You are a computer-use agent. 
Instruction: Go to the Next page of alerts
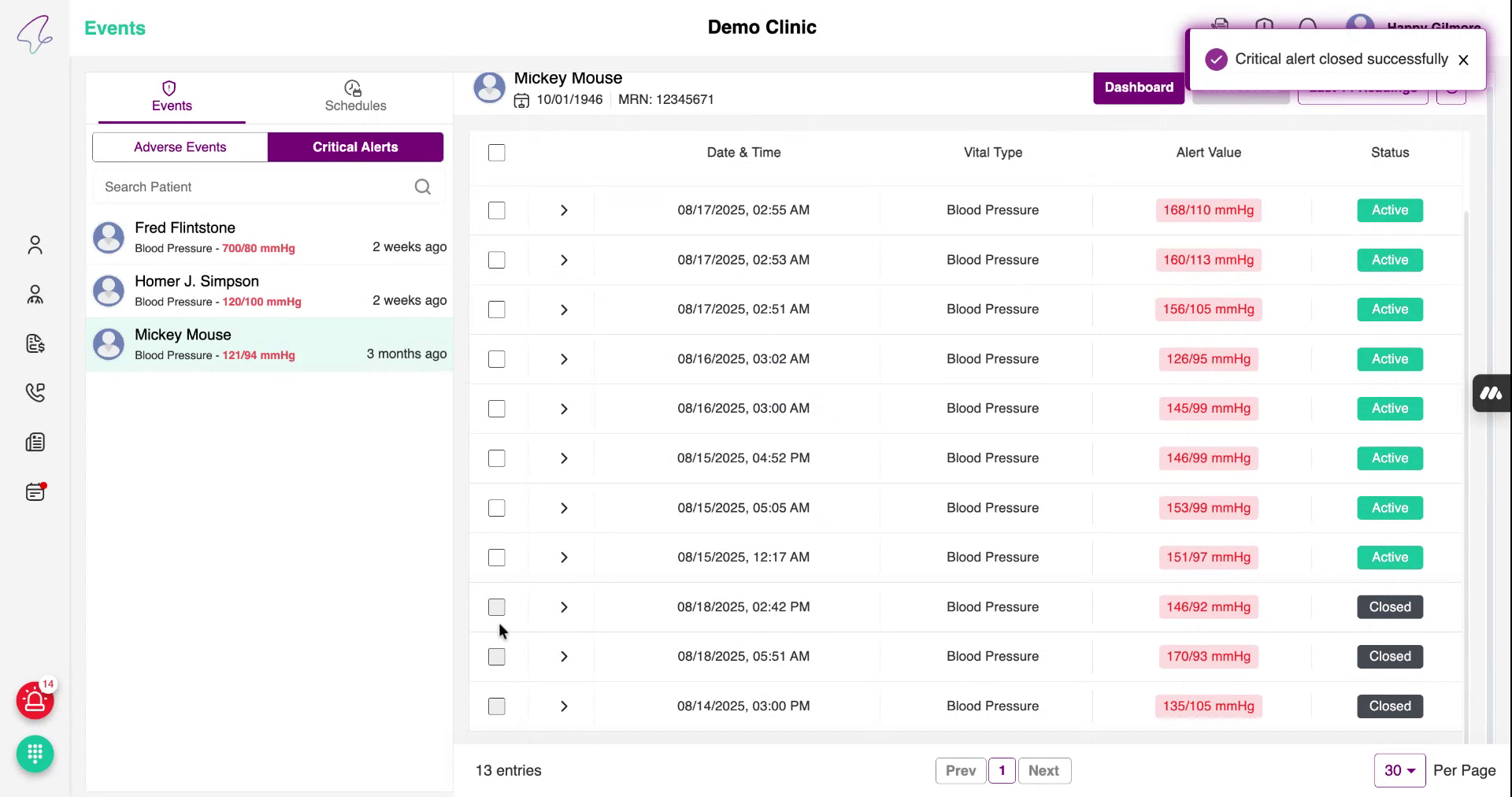[1044, 770]
